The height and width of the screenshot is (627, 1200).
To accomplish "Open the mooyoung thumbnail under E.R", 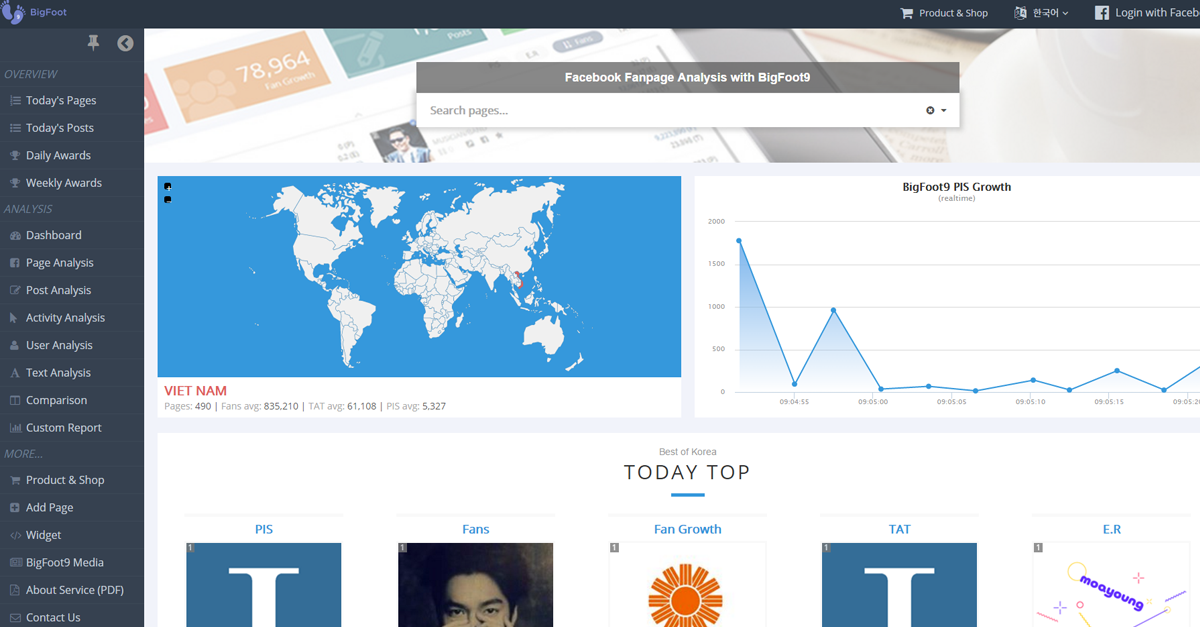I will [1112, 585].
